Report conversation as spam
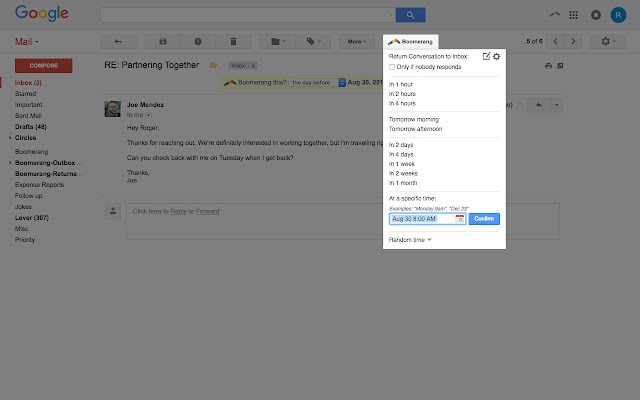 point(198,41)
